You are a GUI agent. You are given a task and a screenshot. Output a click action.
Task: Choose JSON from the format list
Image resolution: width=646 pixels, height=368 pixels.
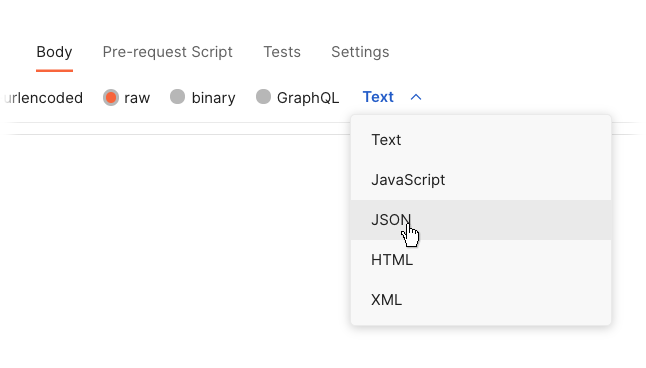pyautogui.click(x=481, y=220)
